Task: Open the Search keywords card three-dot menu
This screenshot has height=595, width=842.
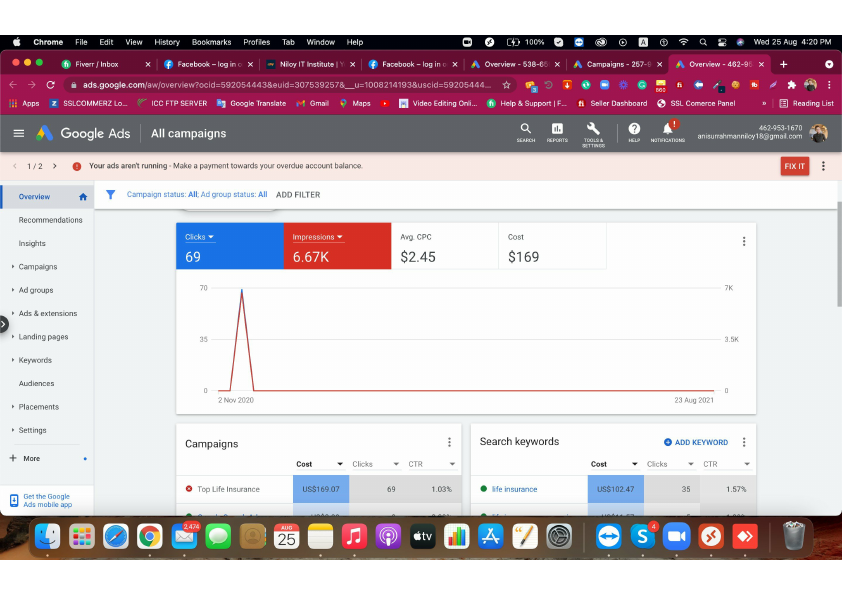Action: tap(744, 442)
